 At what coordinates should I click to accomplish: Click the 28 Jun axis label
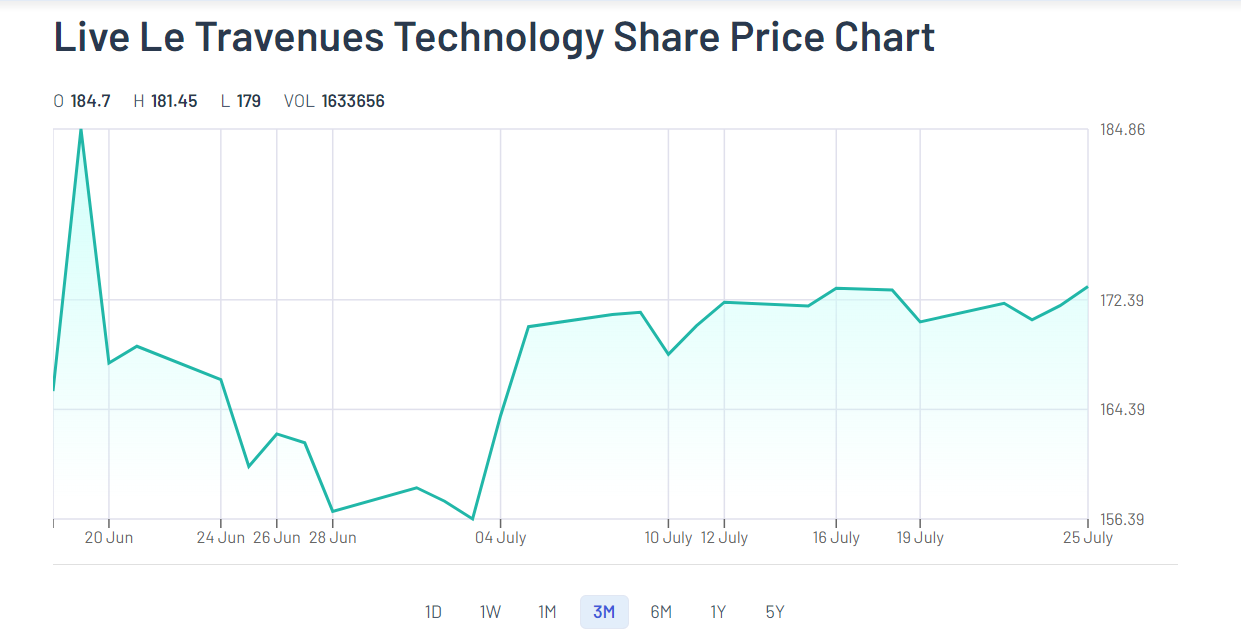pyautogui.click(x=332, y=538)
